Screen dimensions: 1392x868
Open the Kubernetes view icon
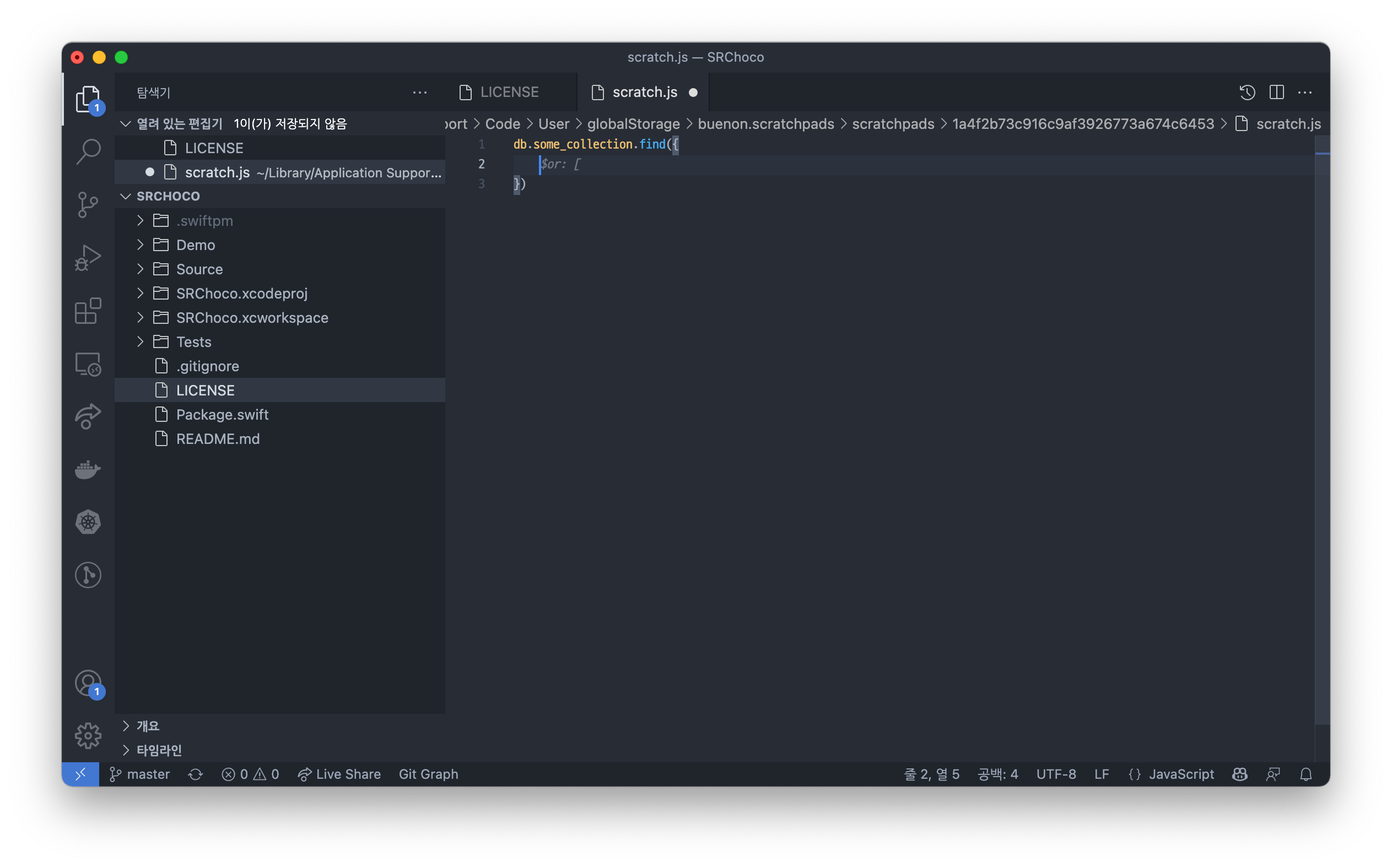[88, 522]
